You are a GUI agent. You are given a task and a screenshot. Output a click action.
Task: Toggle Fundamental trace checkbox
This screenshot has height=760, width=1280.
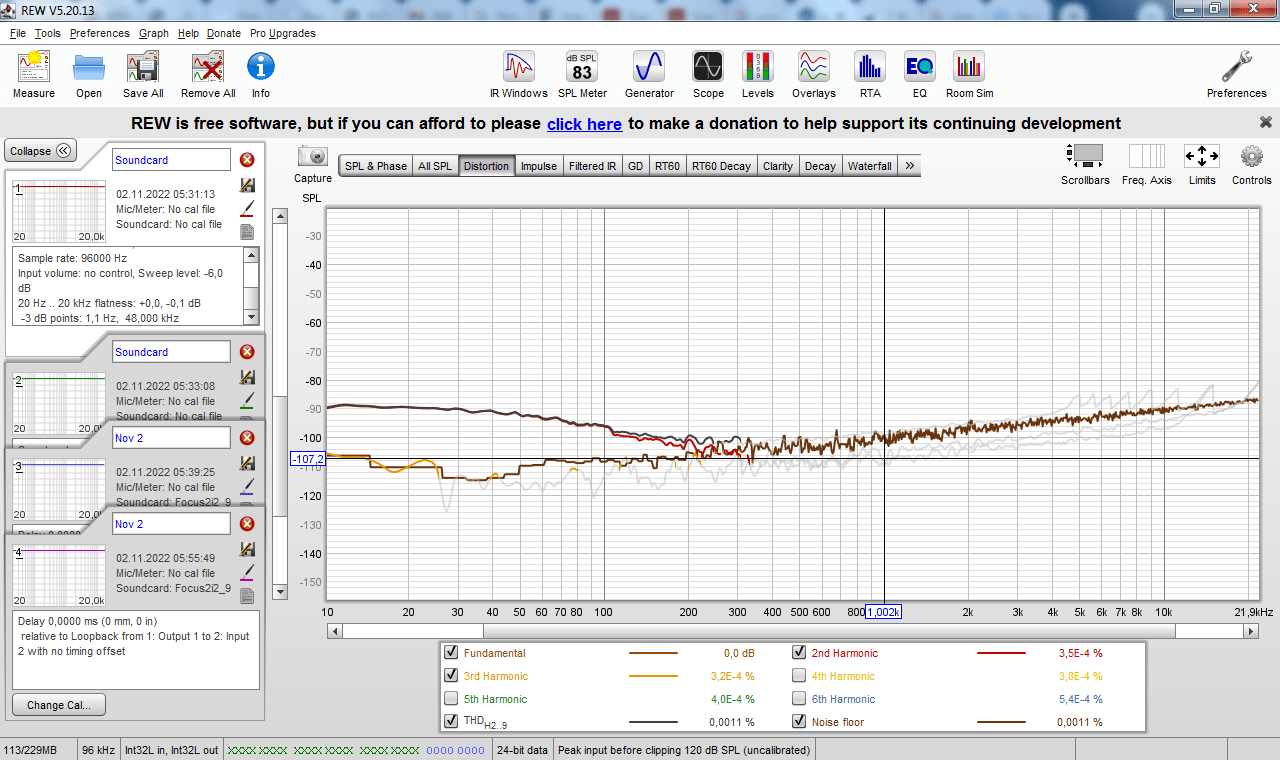click(451, 653)
